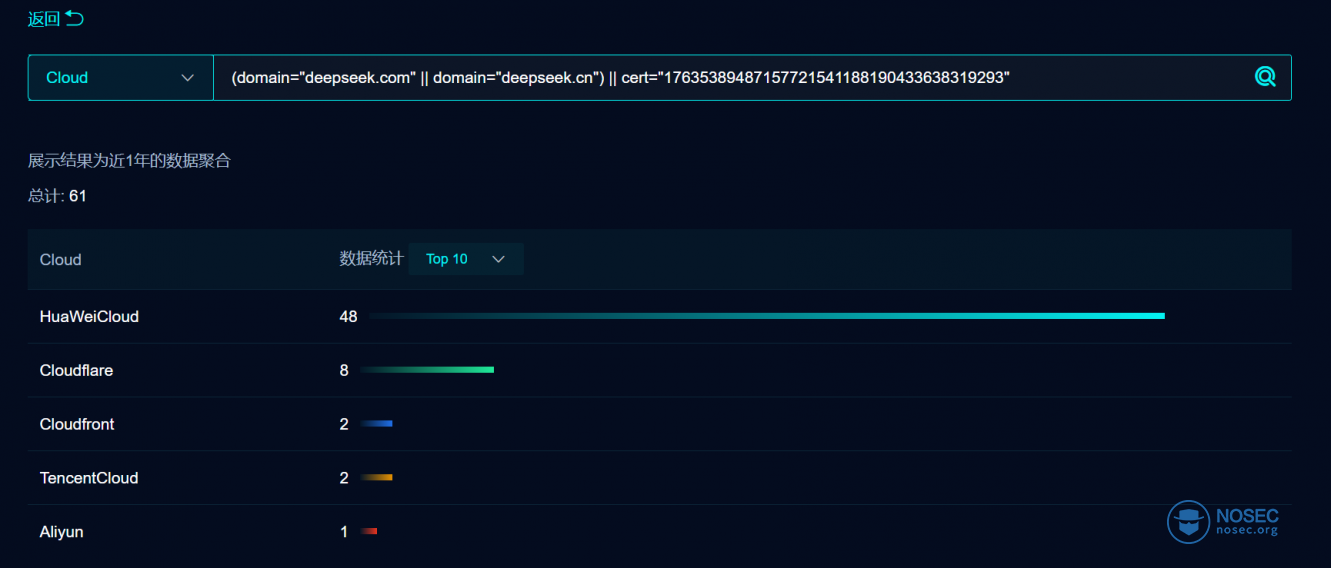Click the Cloudfront count 2
This screenshot has height=568, width=1331.
pos(344,424)
